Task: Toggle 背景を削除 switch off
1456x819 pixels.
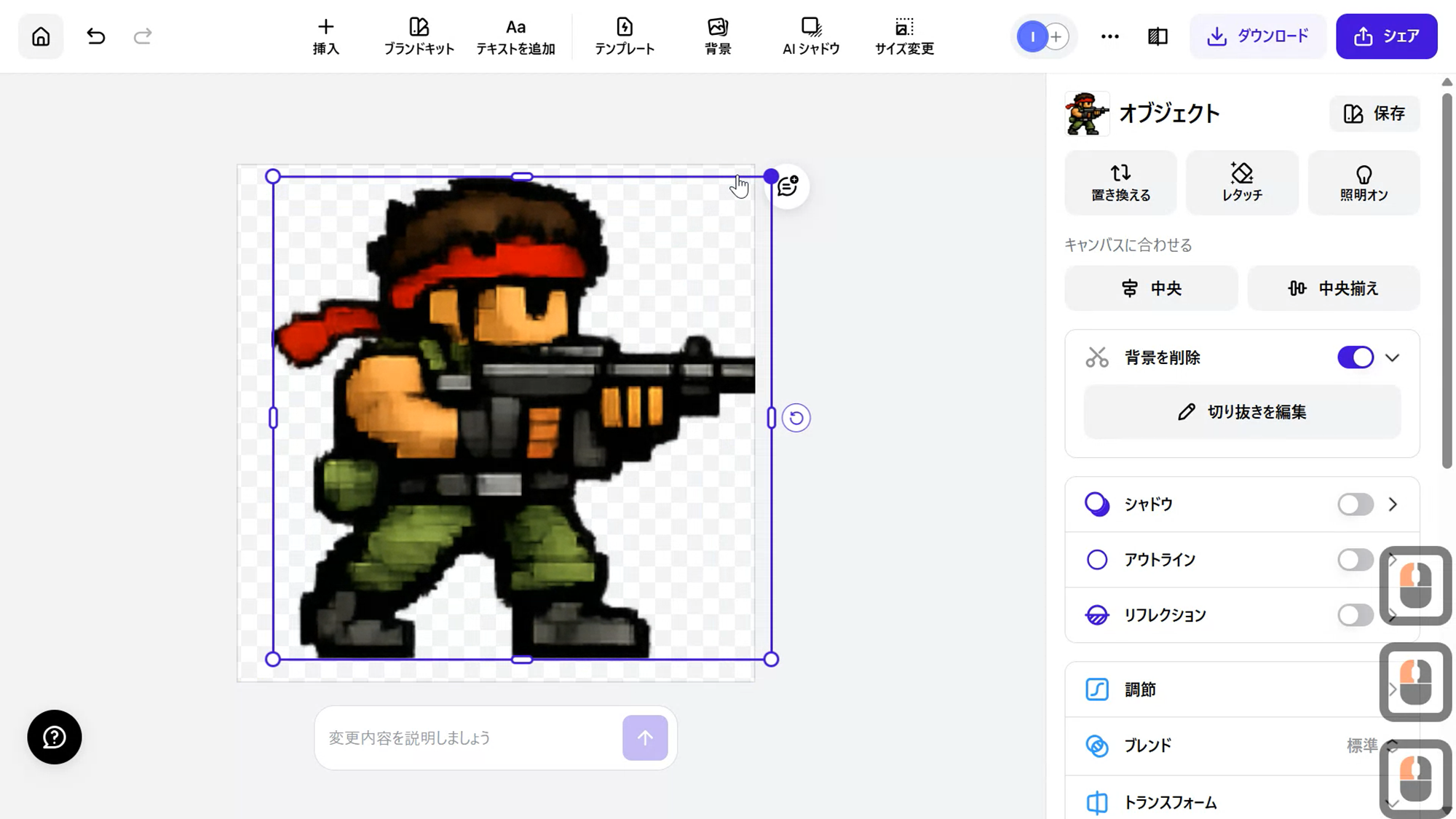Action: [x=1356, y=357]
